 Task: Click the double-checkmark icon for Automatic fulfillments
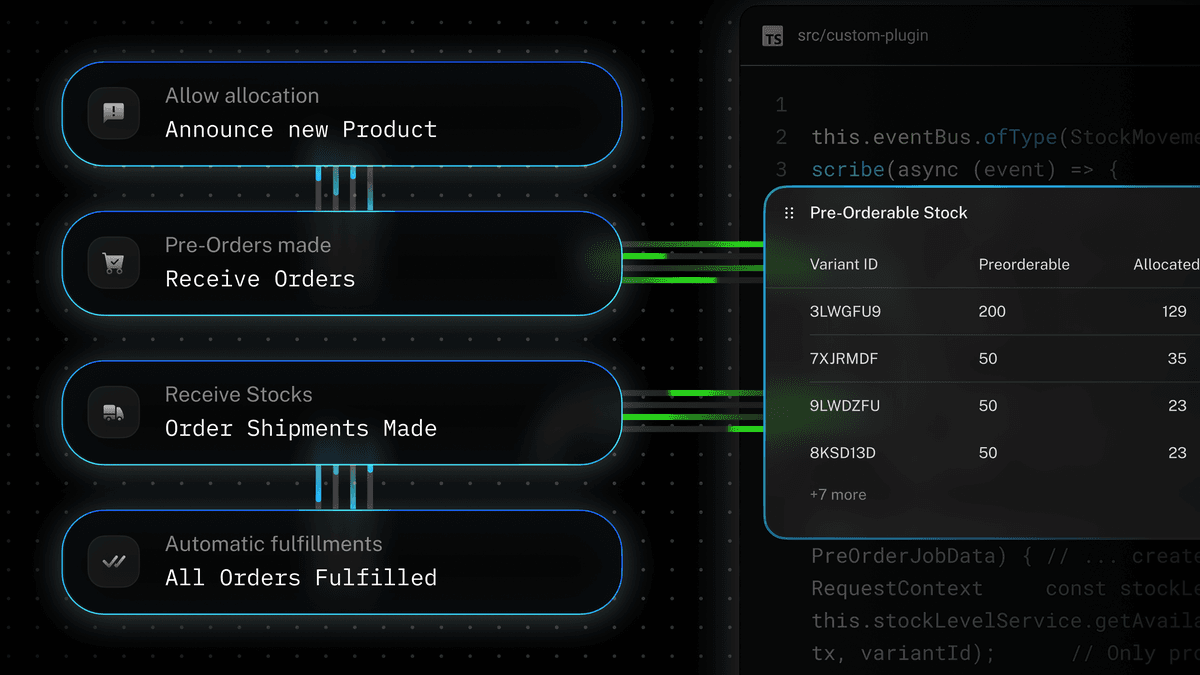(x=114, y=561)
